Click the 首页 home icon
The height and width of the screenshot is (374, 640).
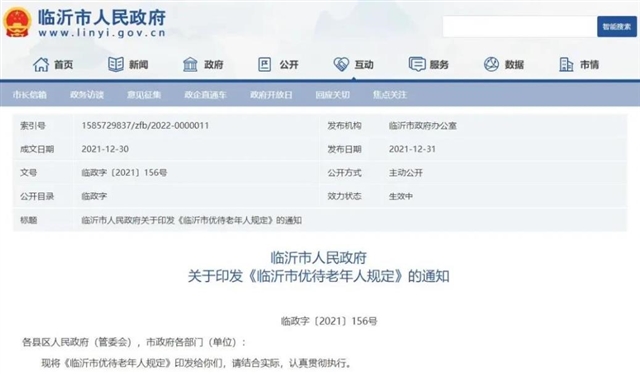pyautogui.click(x=41, y=65)
